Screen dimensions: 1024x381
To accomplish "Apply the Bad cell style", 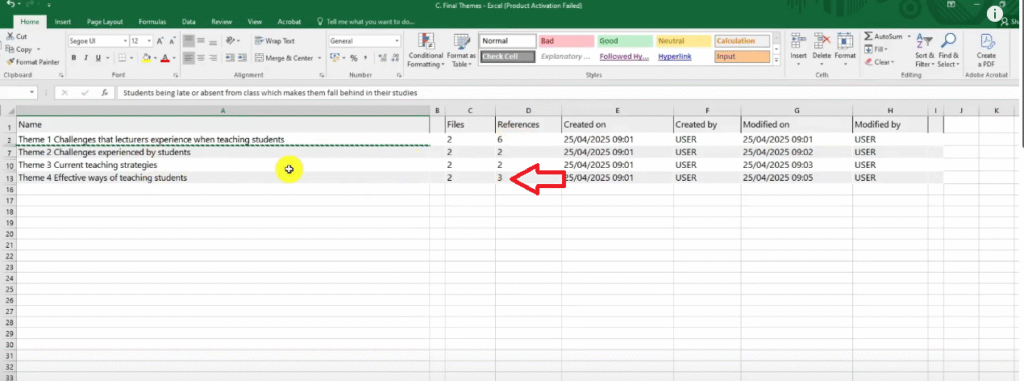I will click(566, 41).
